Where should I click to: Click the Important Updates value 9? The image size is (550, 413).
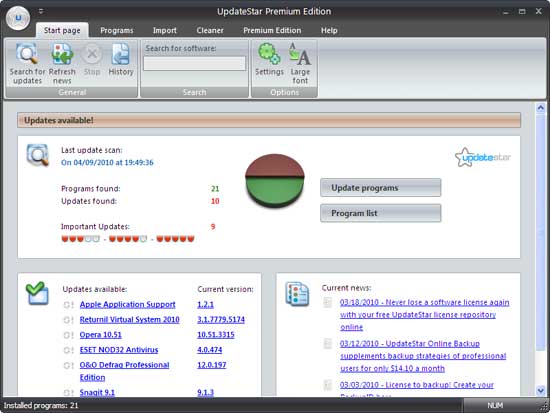[x=213, y=227]
